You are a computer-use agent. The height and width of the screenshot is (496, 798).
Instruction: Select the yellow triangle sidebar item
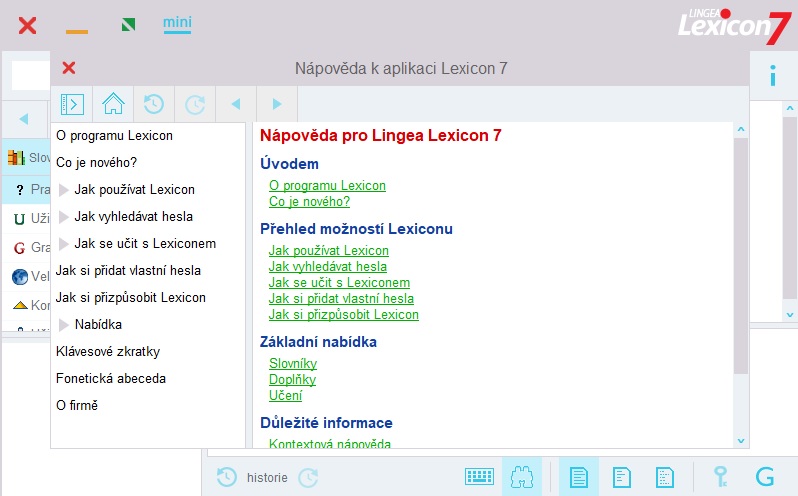pos(20,305)
